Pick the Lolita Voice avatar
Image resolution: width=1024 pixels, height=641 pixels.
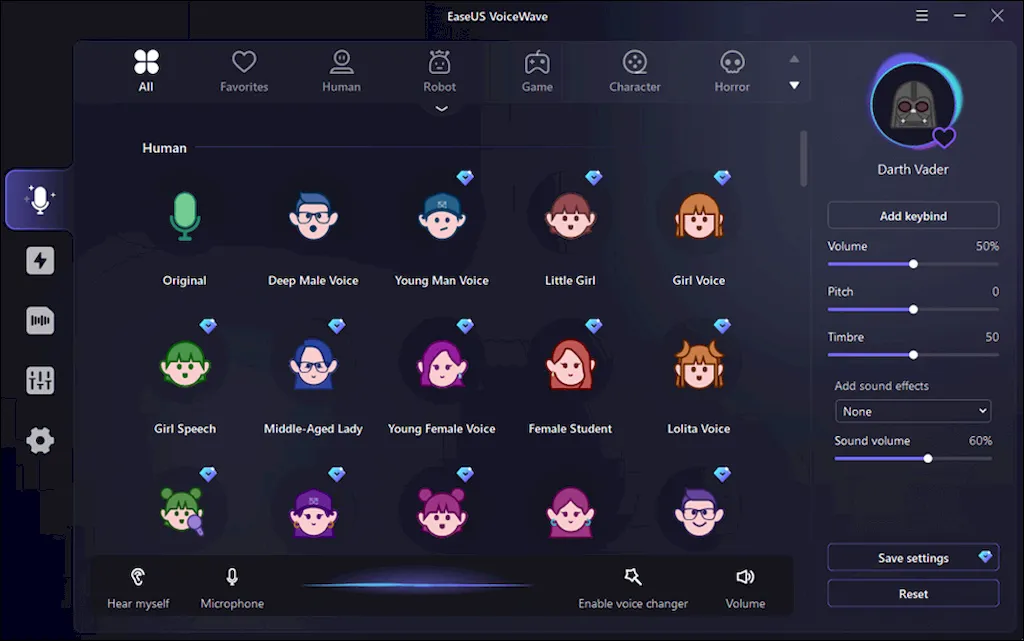click(699, 364)
